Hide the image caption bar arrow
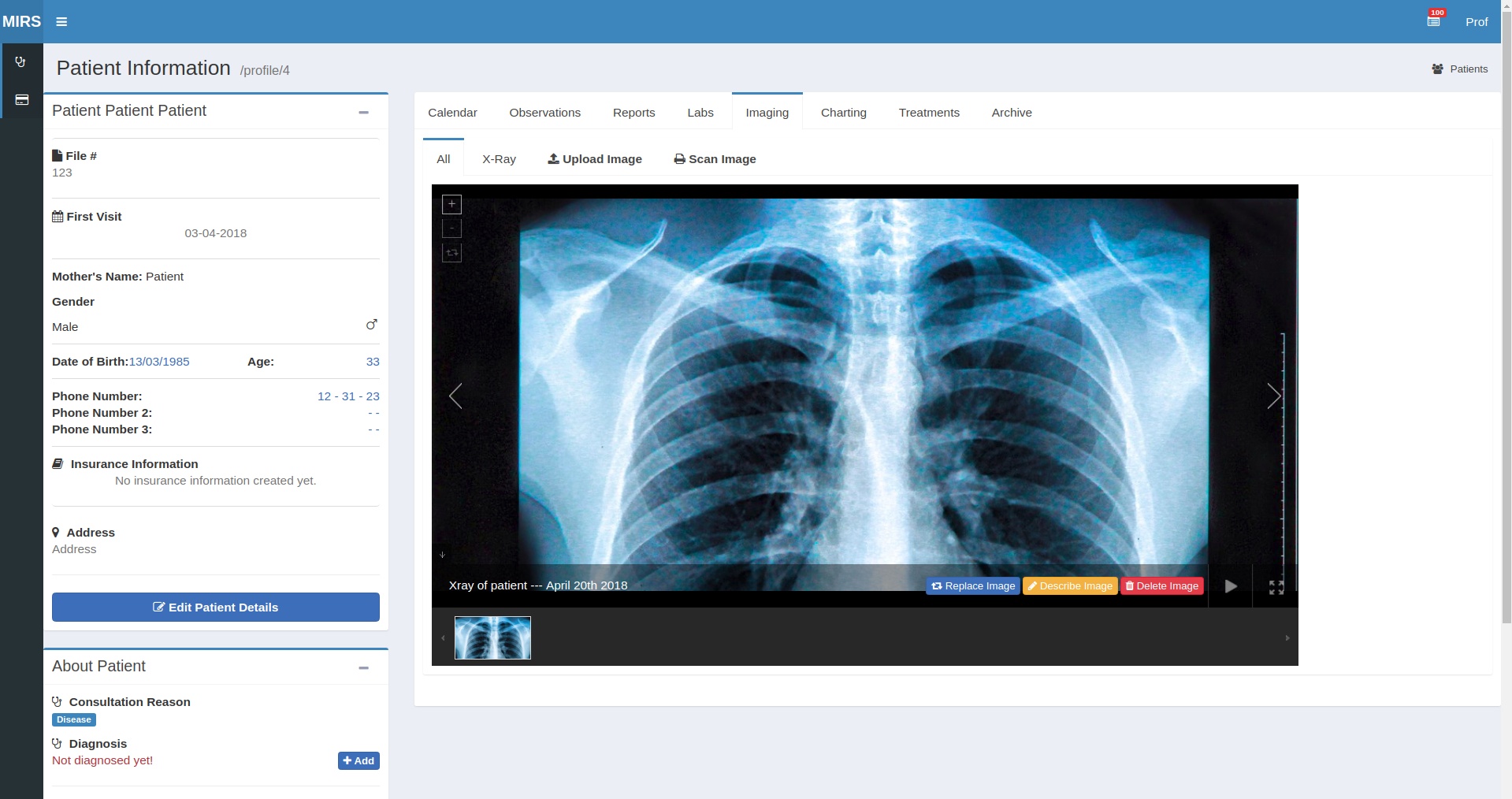This screenshot has width=1512, height=799. (x=442, y=555)
